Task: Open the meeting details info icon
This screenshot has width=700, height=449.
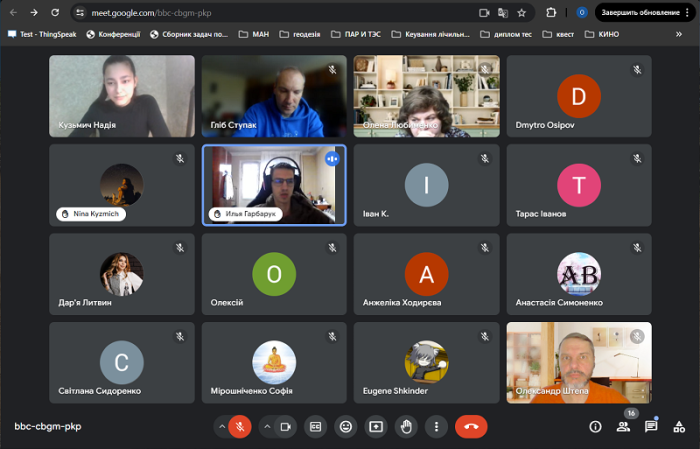Action: click(595, 426)
